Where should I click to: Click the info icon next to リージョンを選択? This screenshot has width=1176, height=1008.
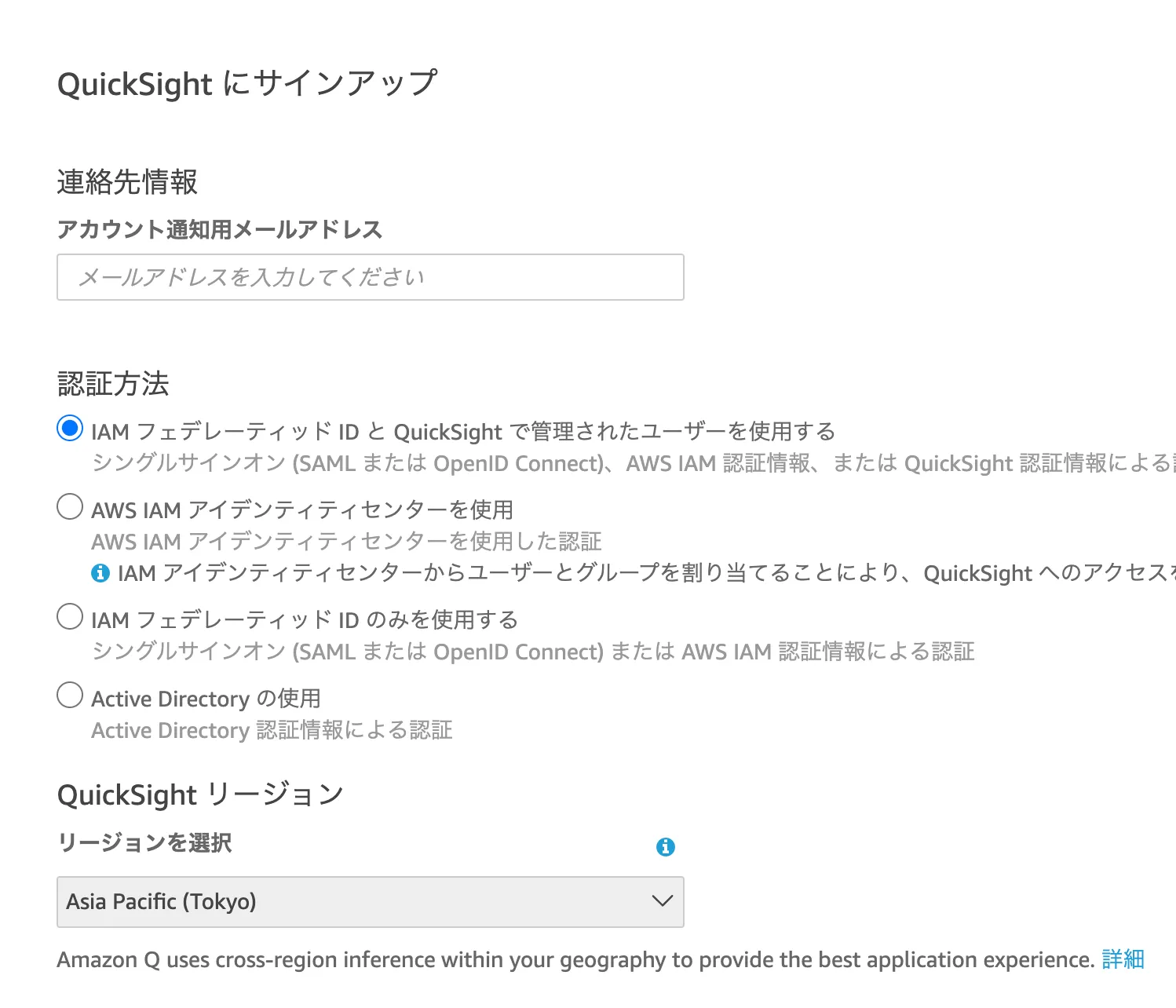tap(665, 846)
